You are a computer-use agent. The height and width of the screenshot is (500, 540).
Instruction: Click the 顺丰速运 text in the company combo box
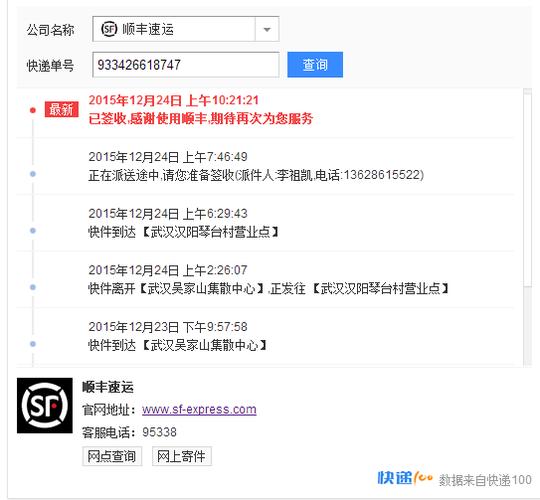(148, 29)
